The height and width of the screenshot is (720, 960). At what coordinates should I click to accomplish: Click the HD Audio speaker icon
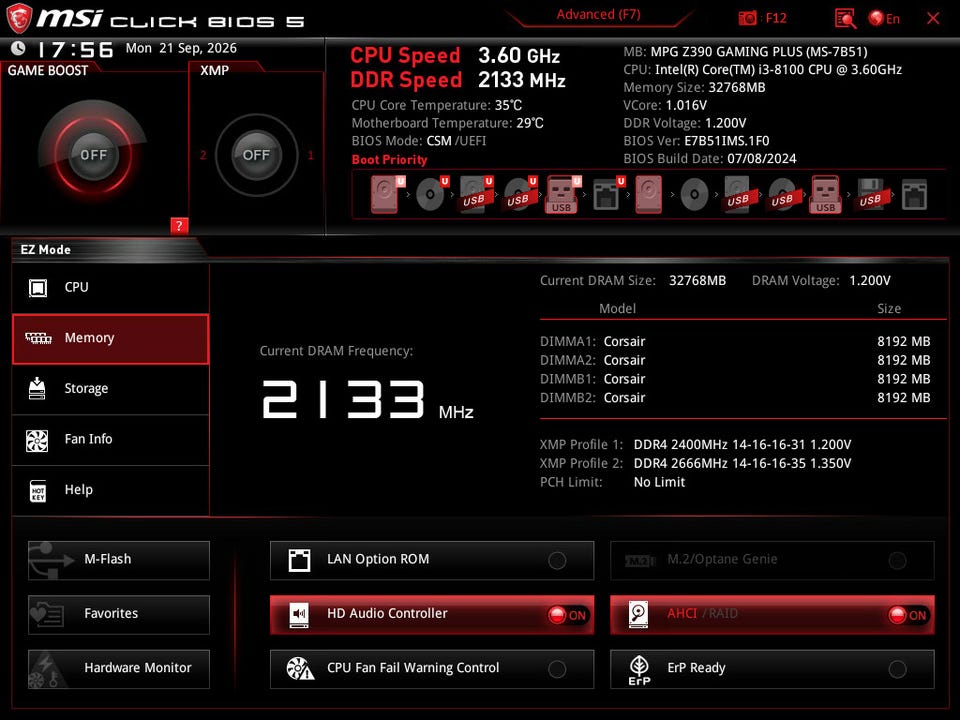[299, 615]
